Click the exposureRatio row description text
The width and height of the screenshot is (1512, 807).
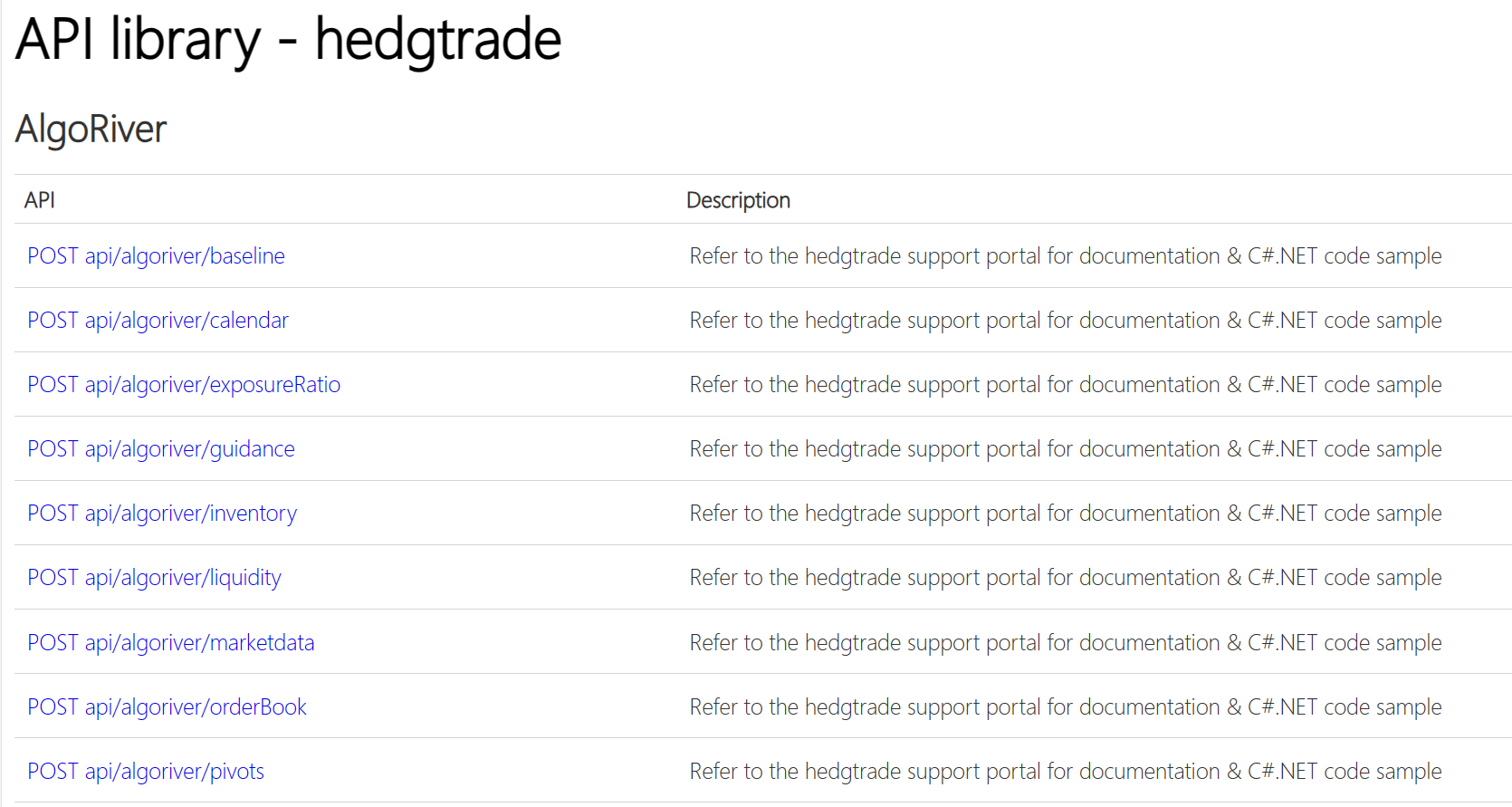point(1066,385)
